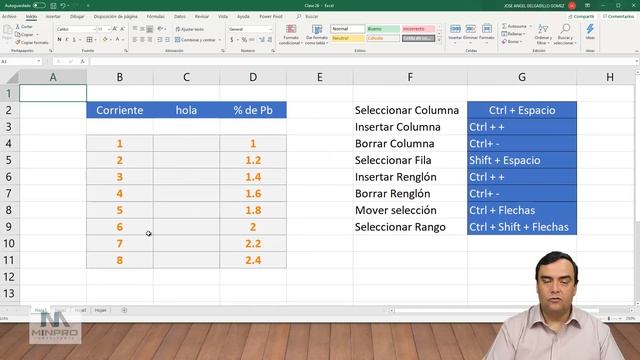The height and width of the screenshot is (360, 640).
Task: Click the Name Box showing A1
Action: coord(20,61)
